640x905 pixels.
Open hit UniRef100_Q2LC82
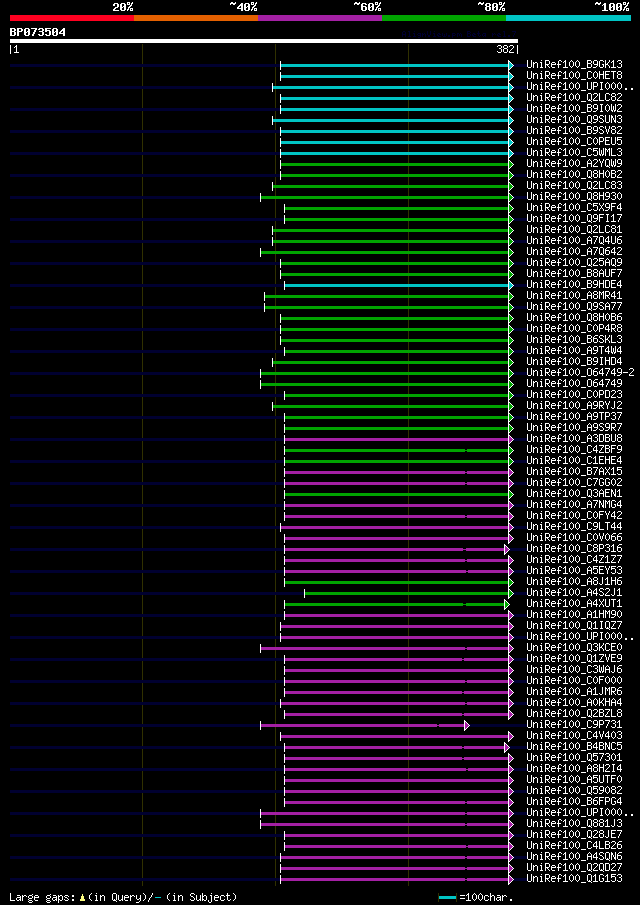coord(574,98)
